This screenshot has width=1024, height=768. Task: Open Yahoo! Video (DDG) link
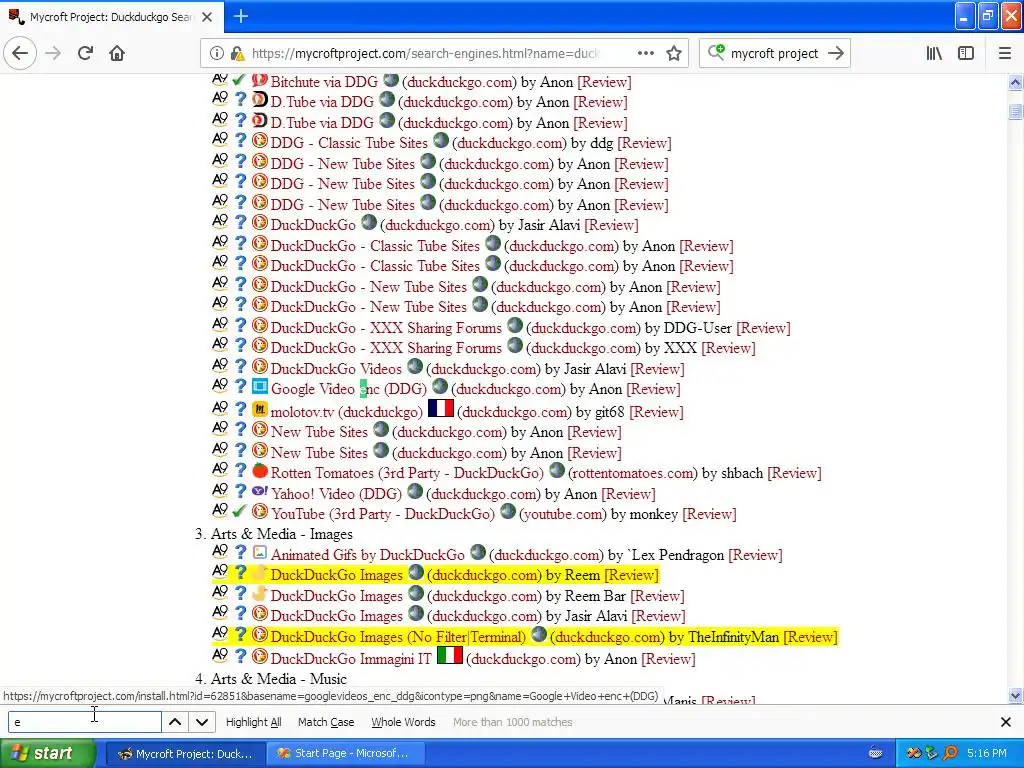tap(336, 494)
